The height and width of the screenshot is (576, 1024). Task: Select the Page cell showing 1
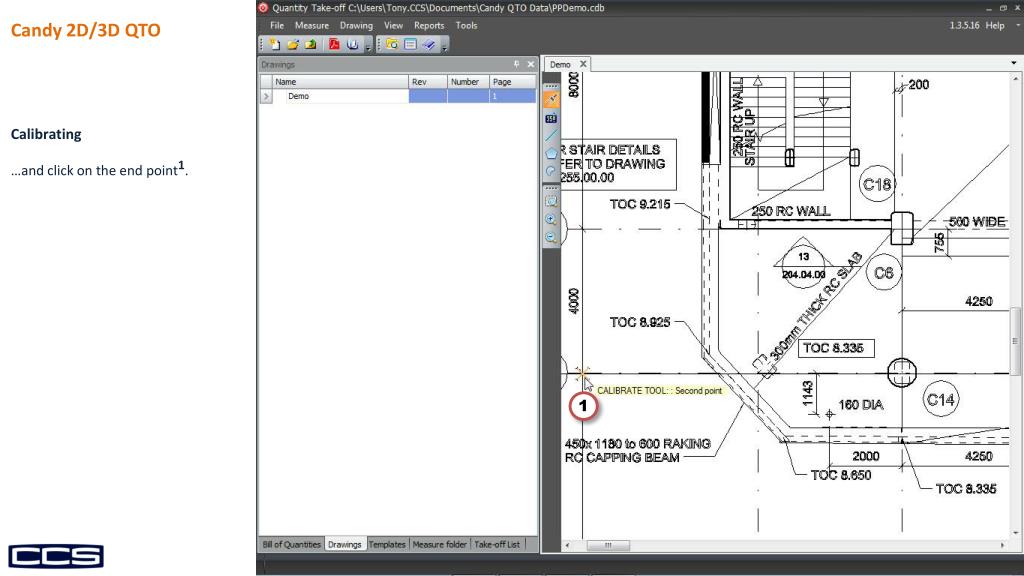[513, 96]
